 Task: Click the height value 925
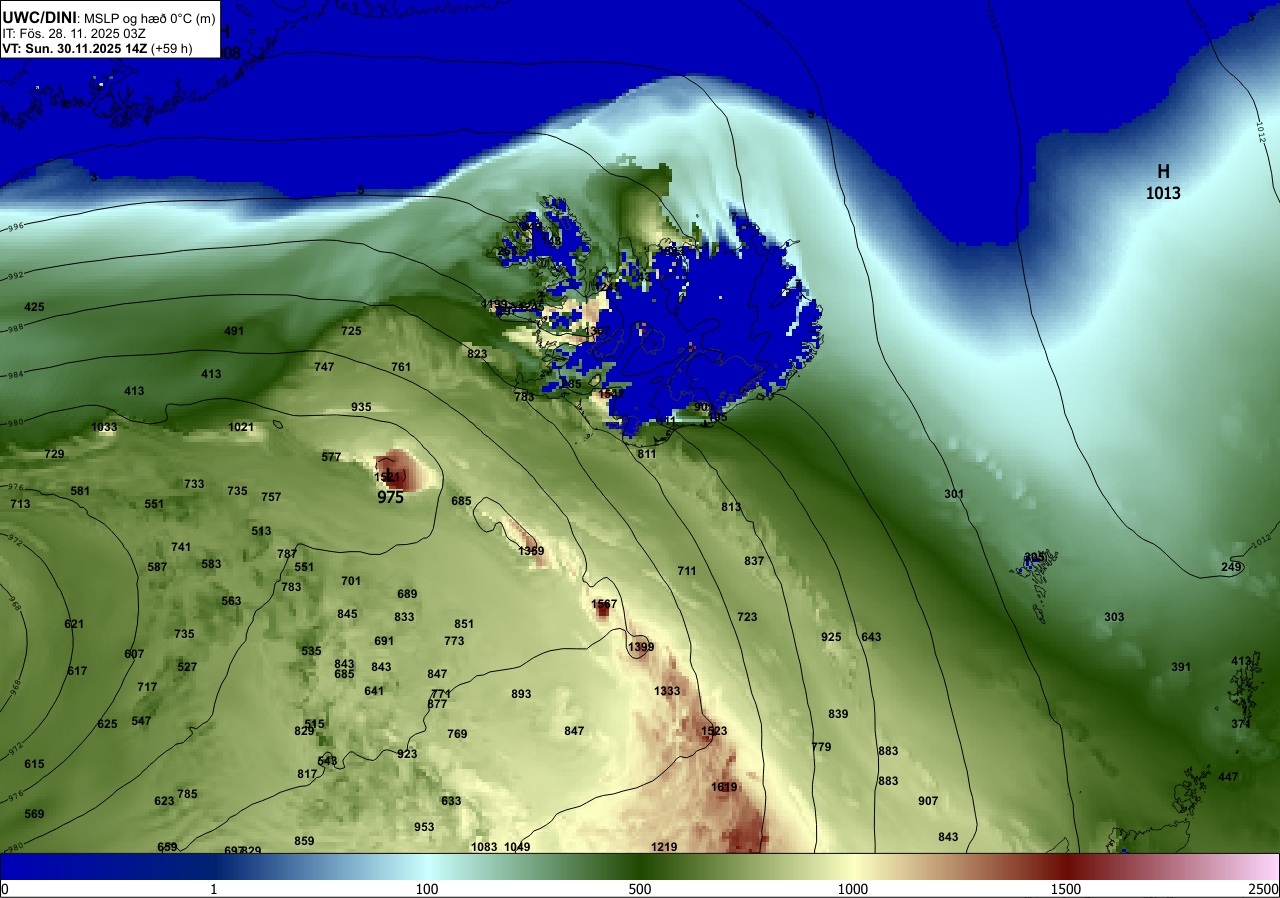point(831,637)
